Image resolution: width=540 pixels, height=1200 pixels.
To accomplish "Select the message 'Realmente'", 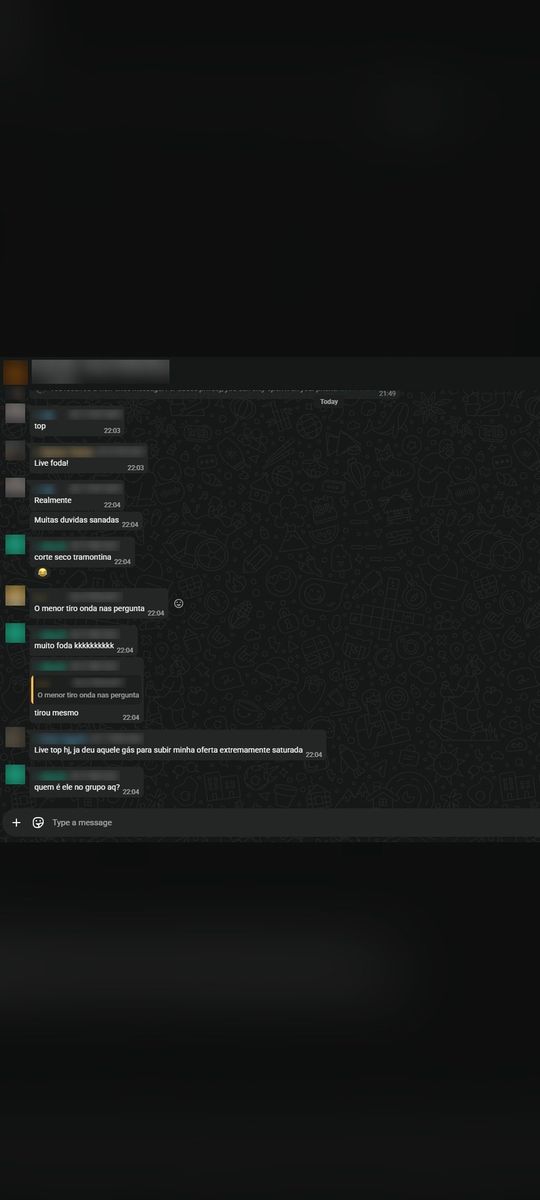I will click(53, 500).
